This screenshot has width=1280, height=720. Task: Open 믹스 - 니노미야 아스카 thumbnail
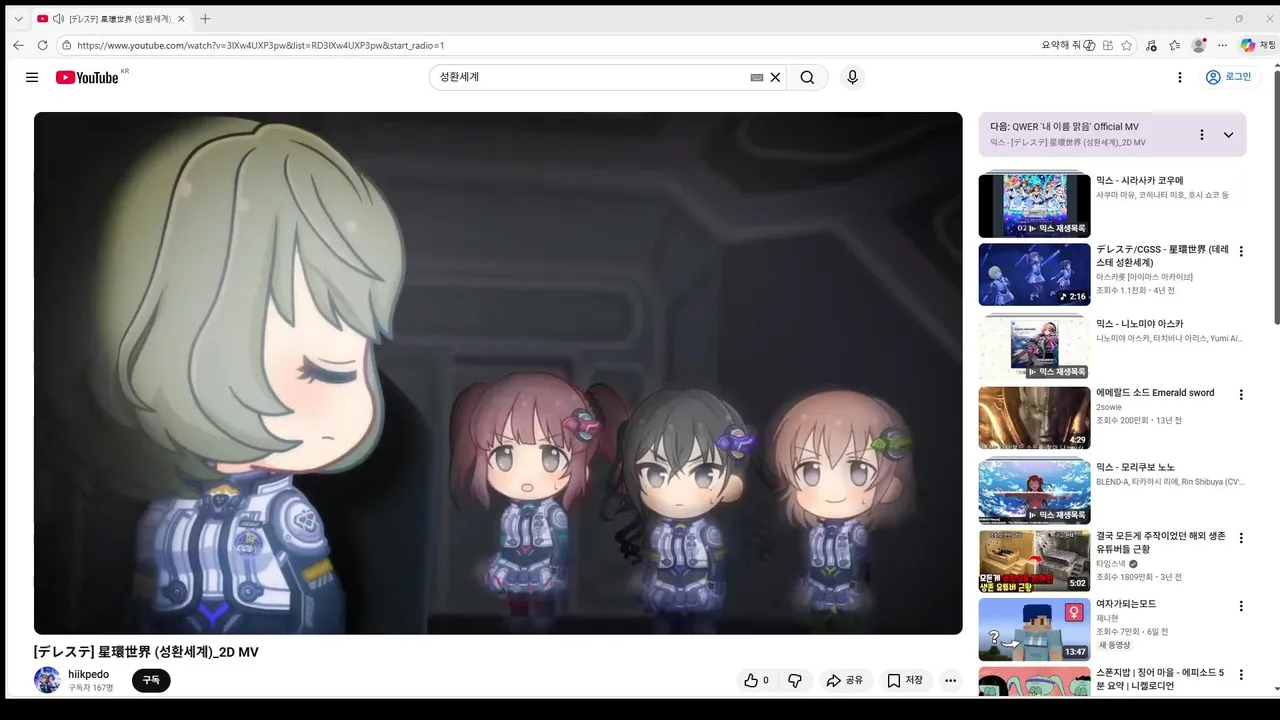coord(1034,347)
